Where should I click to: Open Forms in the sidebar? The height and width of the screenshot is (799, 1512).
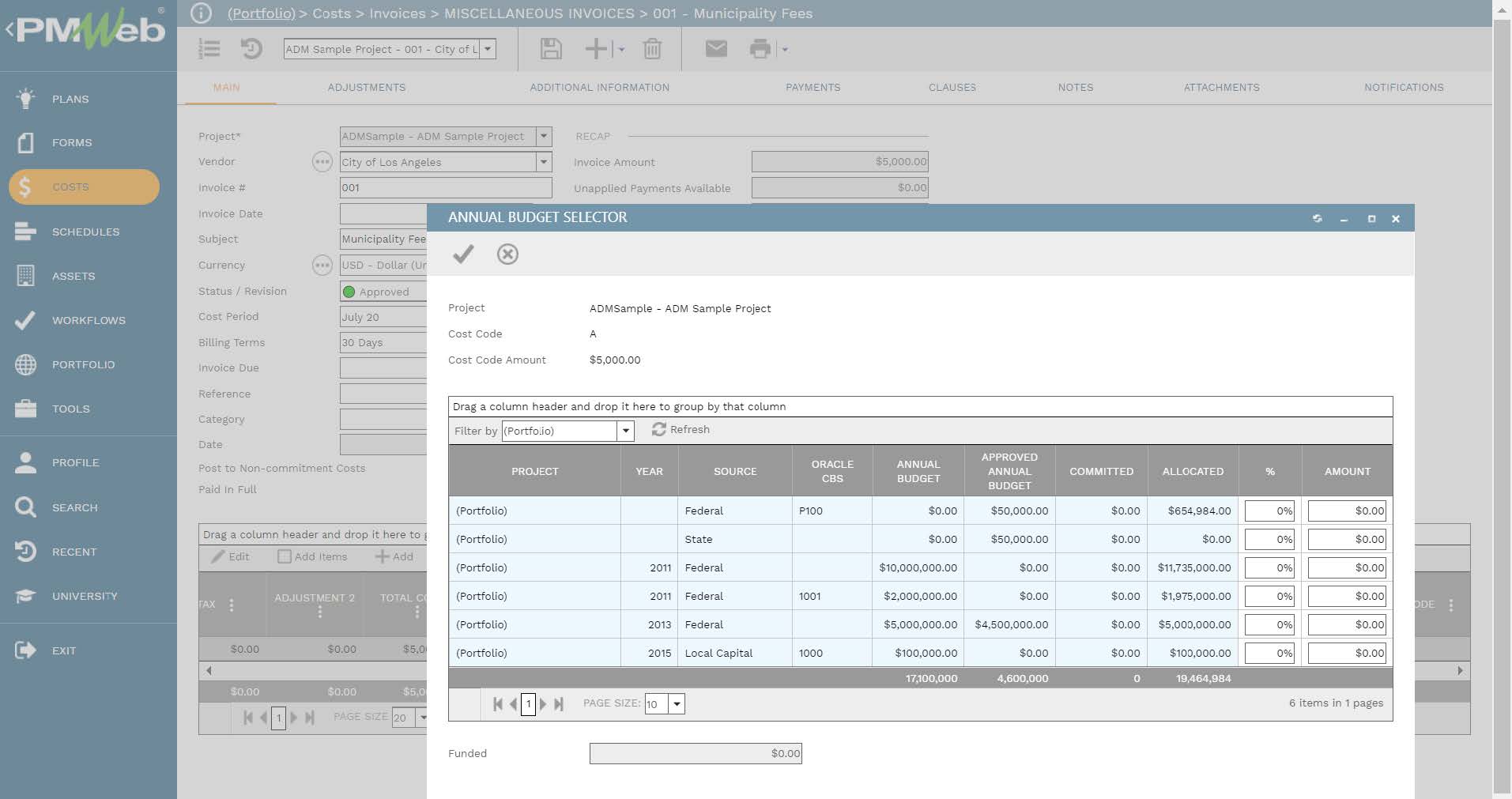pos(72,142)
